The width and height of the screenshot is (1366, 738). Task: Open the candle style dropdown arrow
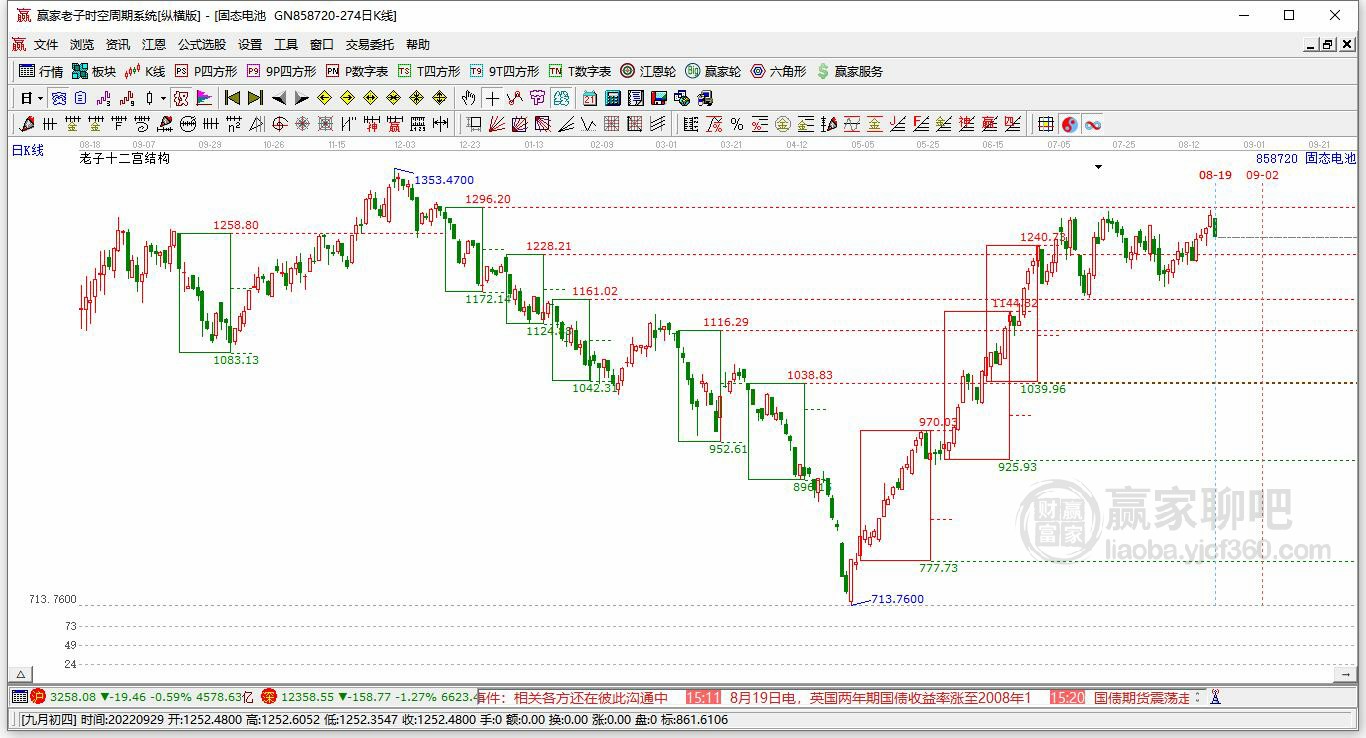(x=163, y=98)
